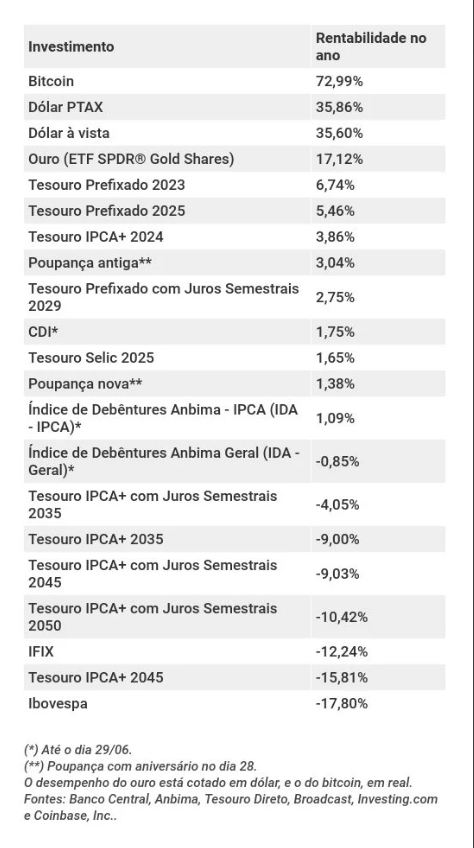Select the Poupança nova row
Viewport: 474px width, 848px height.
234,384
